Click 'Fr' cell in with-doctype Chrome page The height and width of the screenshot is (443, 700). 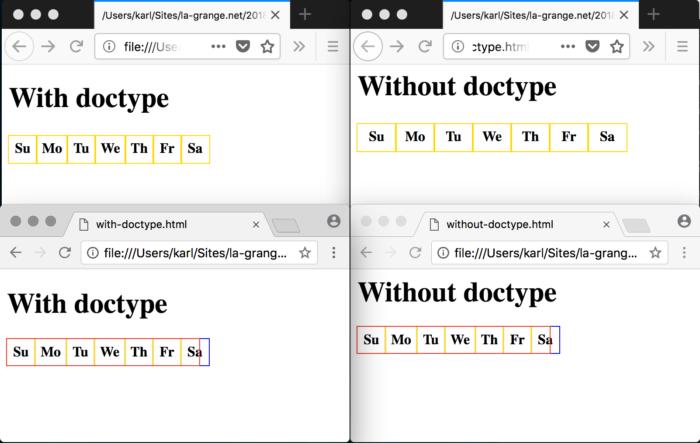(x=167, y=352)
